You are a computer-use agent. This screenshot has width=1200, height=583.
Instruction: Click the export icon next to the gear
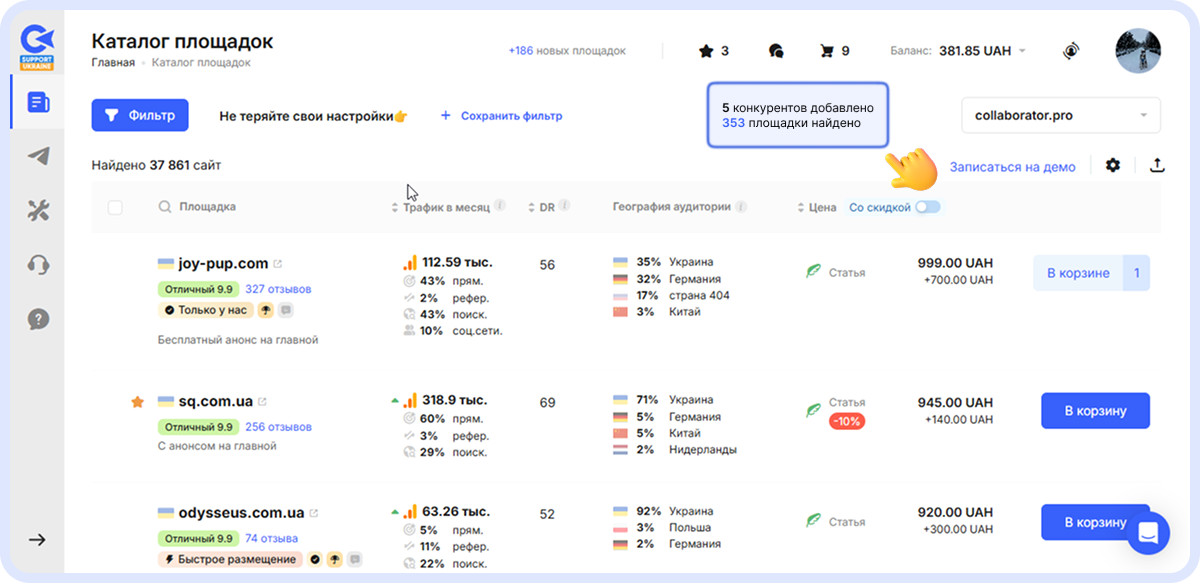tap(1155, 166)
